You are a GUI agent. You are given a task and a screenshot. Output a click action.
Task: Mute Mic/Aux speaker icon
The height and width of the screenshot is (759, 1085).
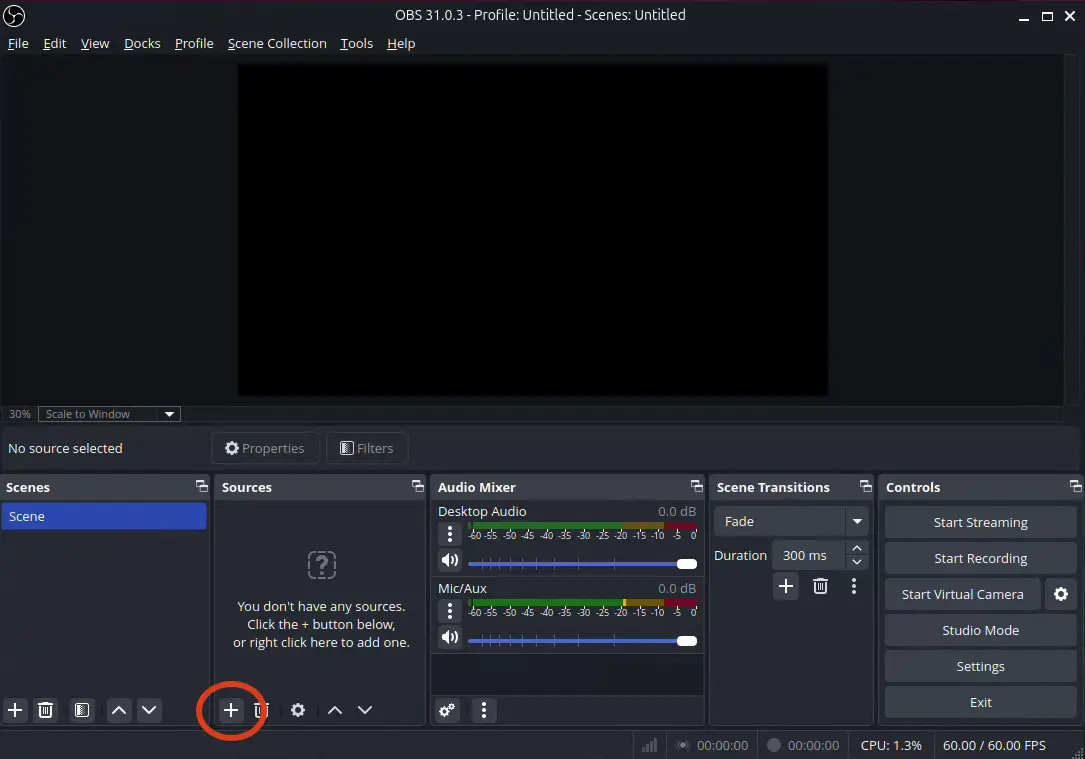pos(450,637)
